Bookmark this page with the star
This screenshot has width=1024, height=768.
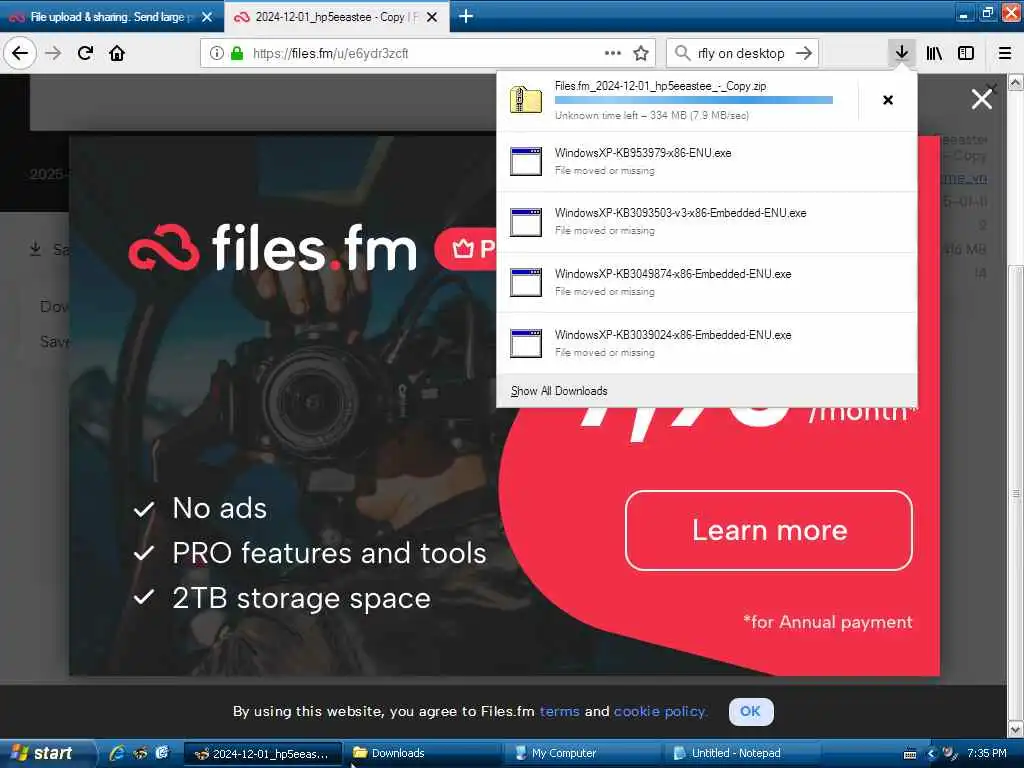641,53
